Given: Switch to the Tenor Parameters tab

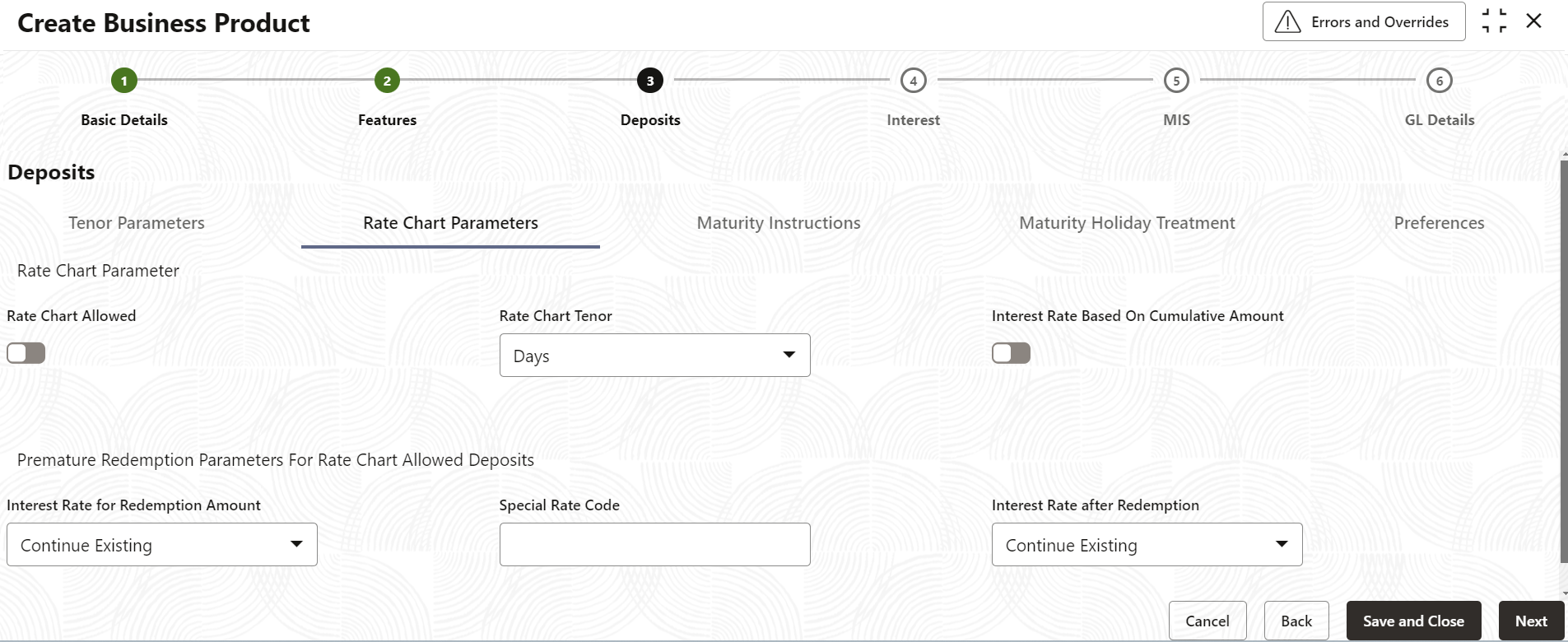Looking at the screenshot, I should coord(137,223).
